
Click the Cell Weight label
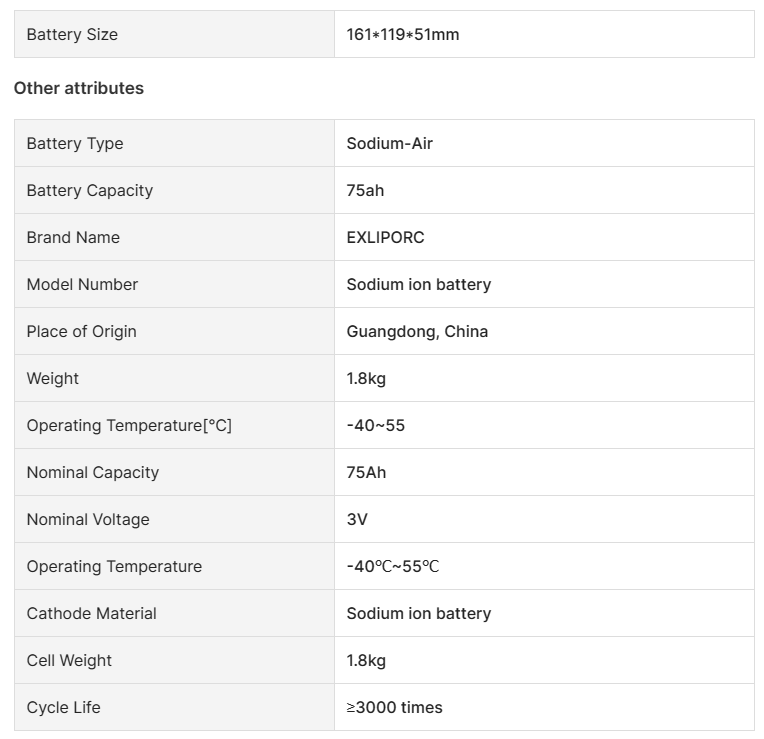[69, 660]
